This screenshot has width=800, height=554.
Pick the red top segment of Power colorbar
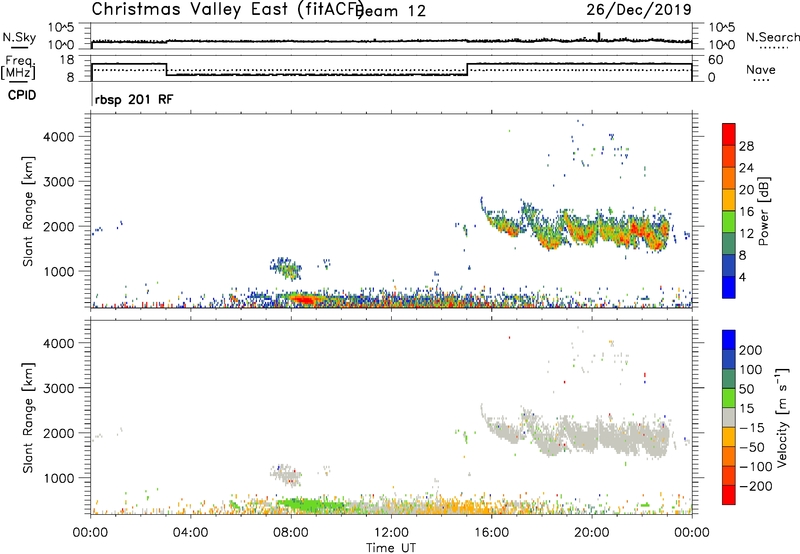pyautogui.click(x=729, y=134)
